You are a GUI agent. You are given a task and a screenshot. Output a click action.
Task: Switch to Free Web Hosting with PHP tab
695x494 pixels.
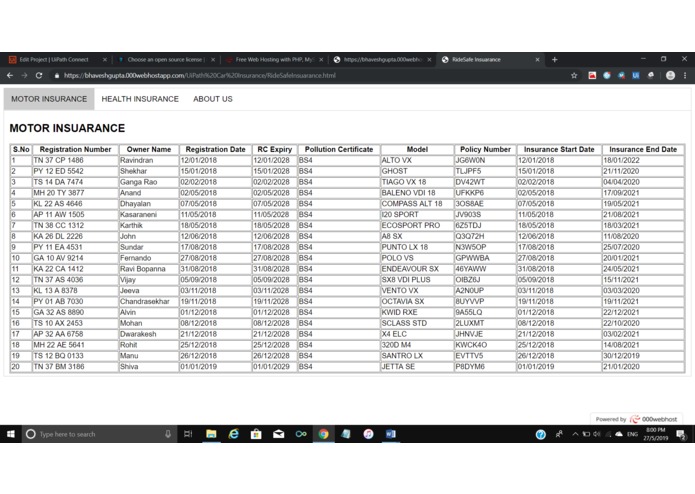tap(273, 60)
